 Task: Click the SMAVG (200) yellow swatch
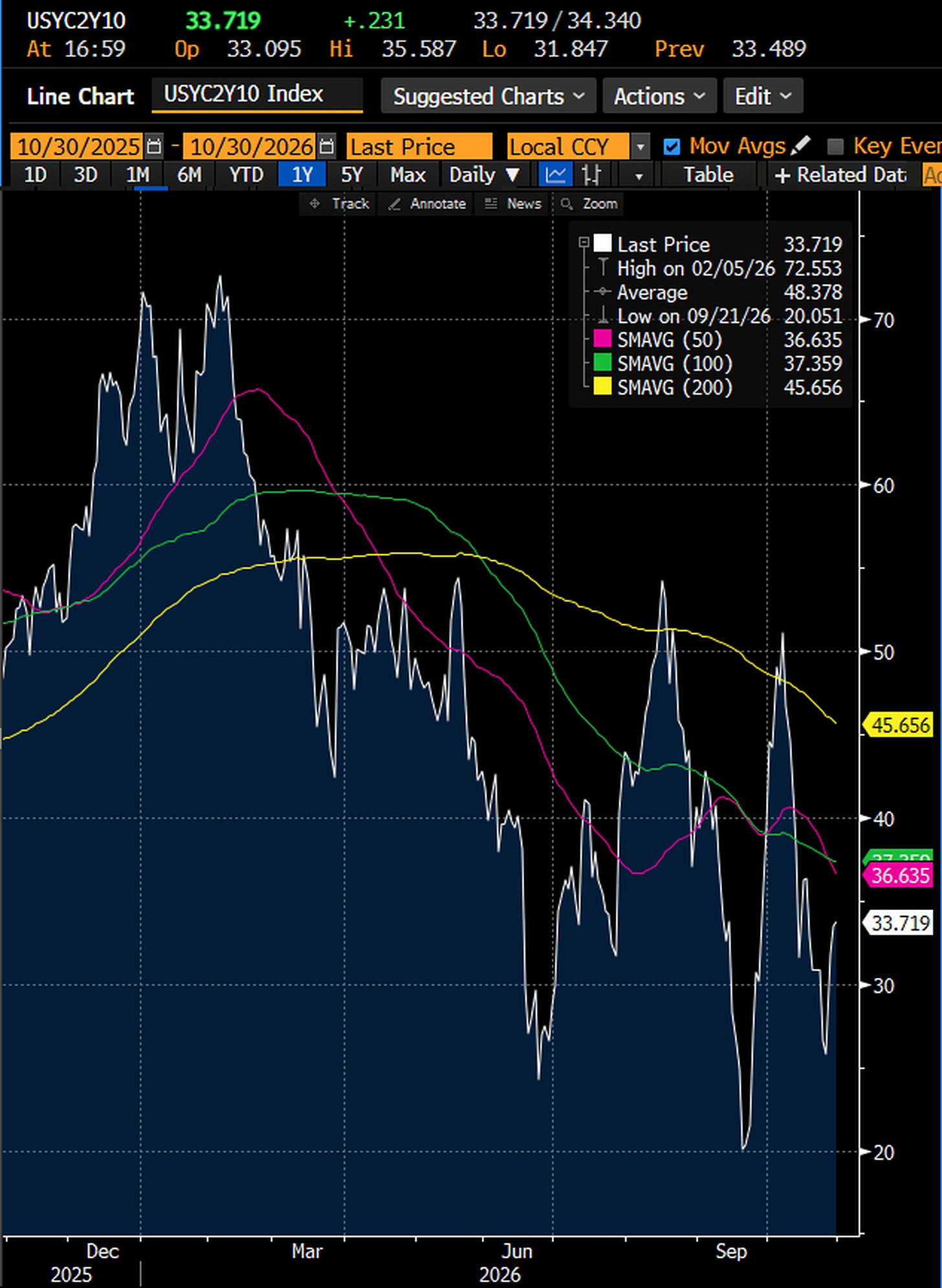(x=602, y=387)
